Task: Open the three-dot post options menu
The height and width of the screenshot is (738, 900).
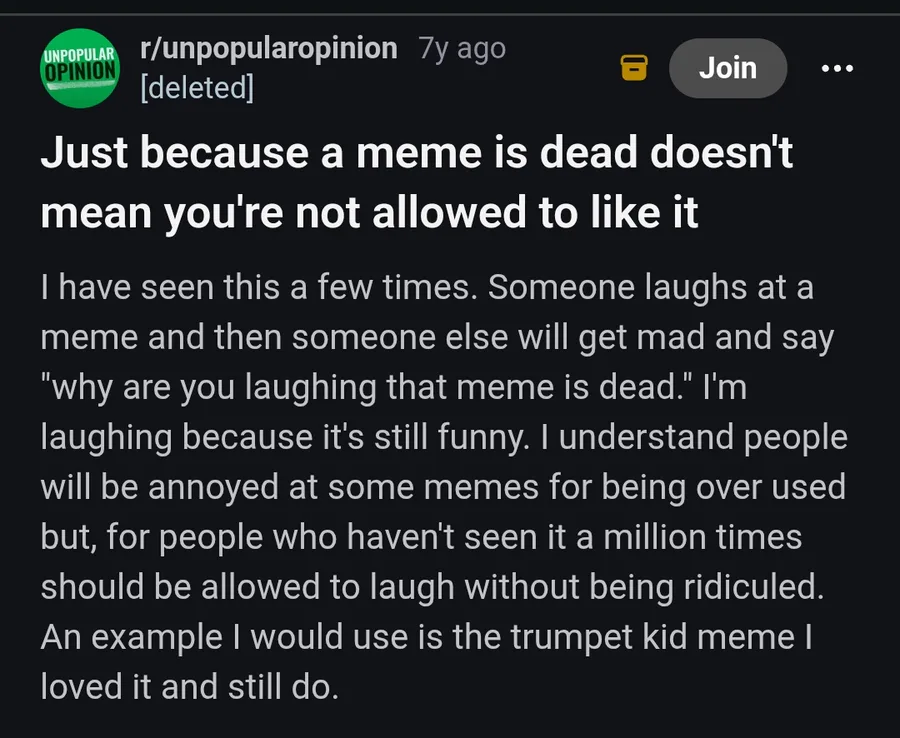Action: [836, 67]
